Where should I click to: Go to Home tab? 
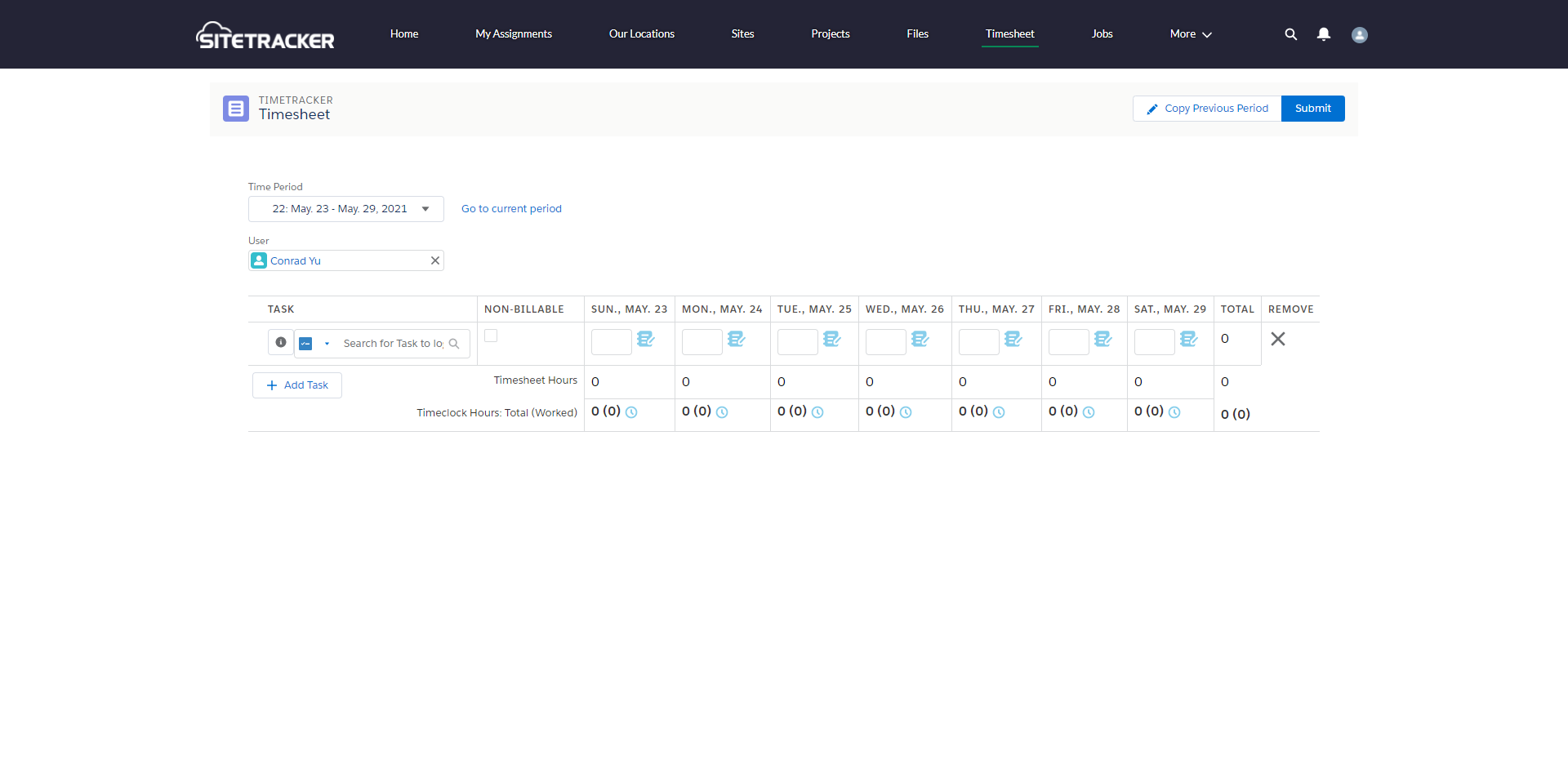point(404,34)
